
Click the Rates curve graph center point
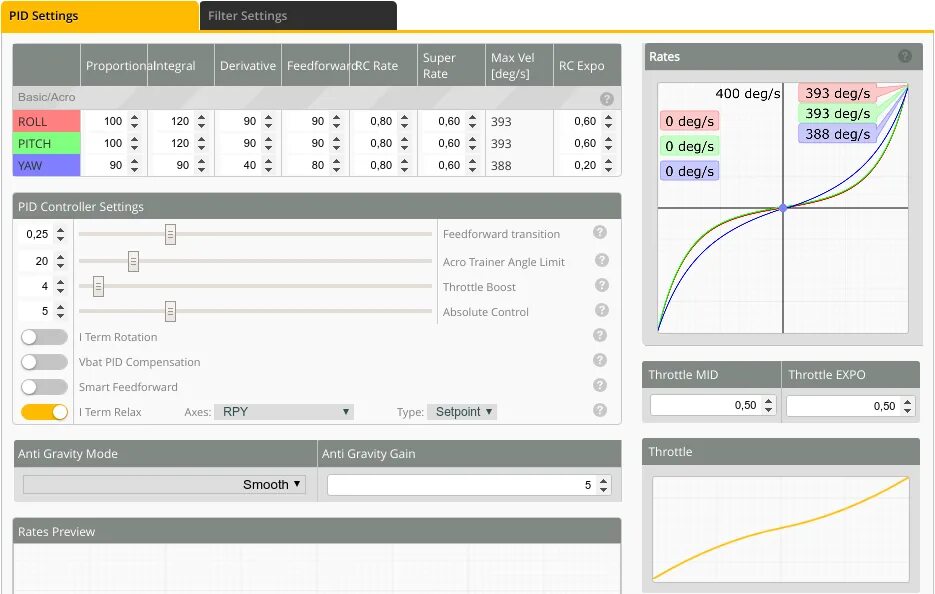pos(783,208)
